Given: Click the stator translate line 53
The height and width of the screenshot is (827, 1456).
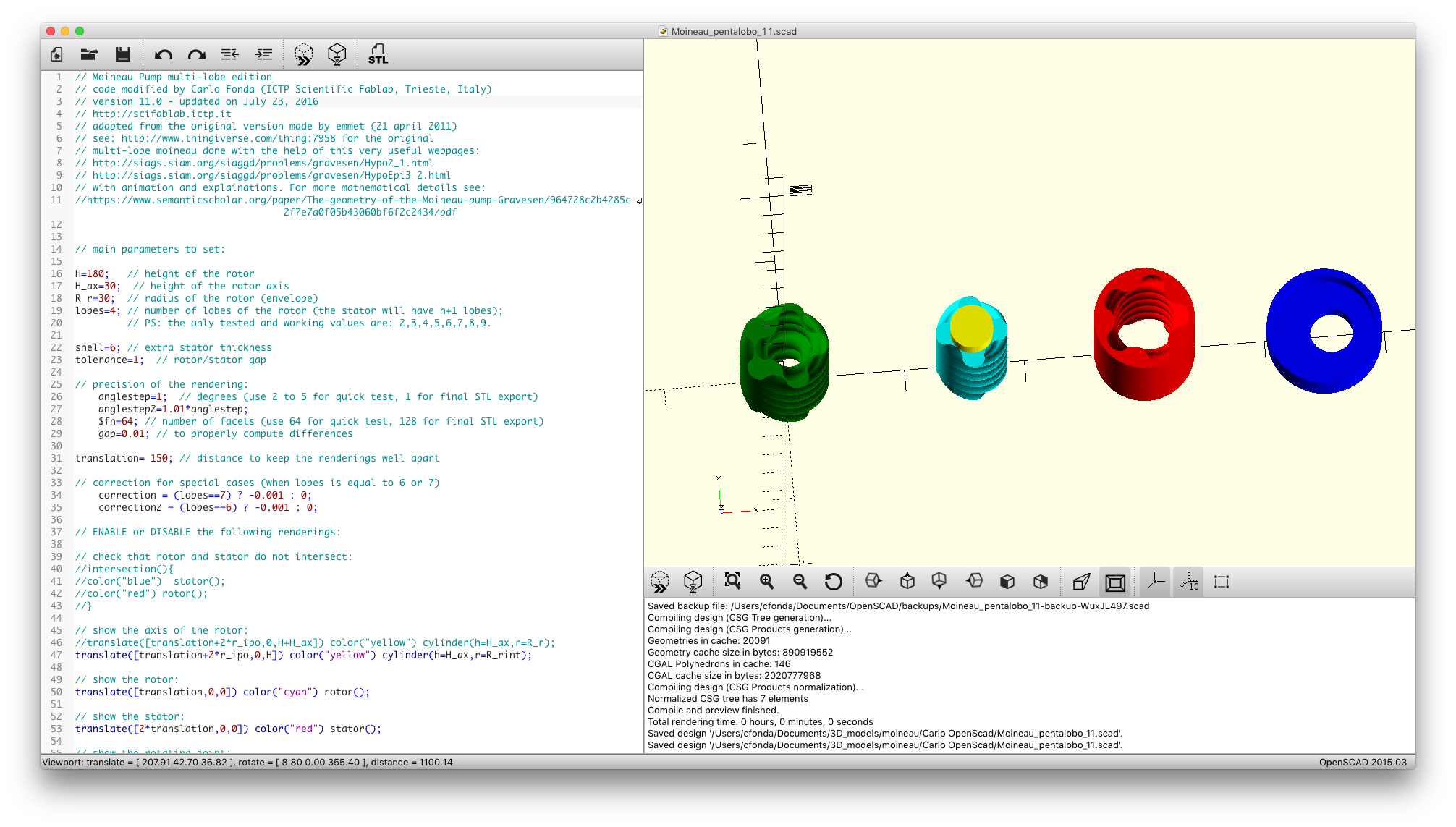Looking at the screenshot, I should (228, 729).
